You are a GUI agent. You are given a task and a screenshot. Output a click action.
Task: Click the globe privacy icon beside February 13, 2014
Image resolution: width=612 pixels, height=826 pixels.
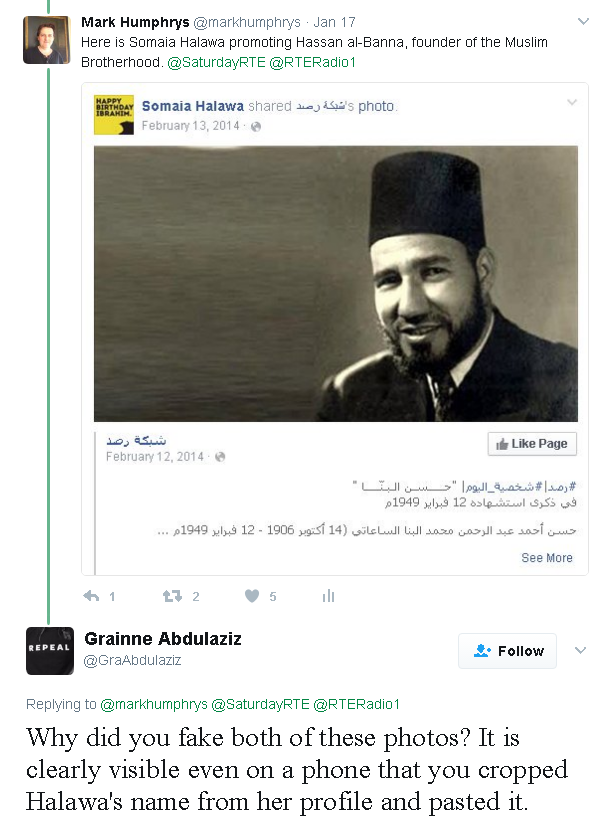click(x=255, y=126)
